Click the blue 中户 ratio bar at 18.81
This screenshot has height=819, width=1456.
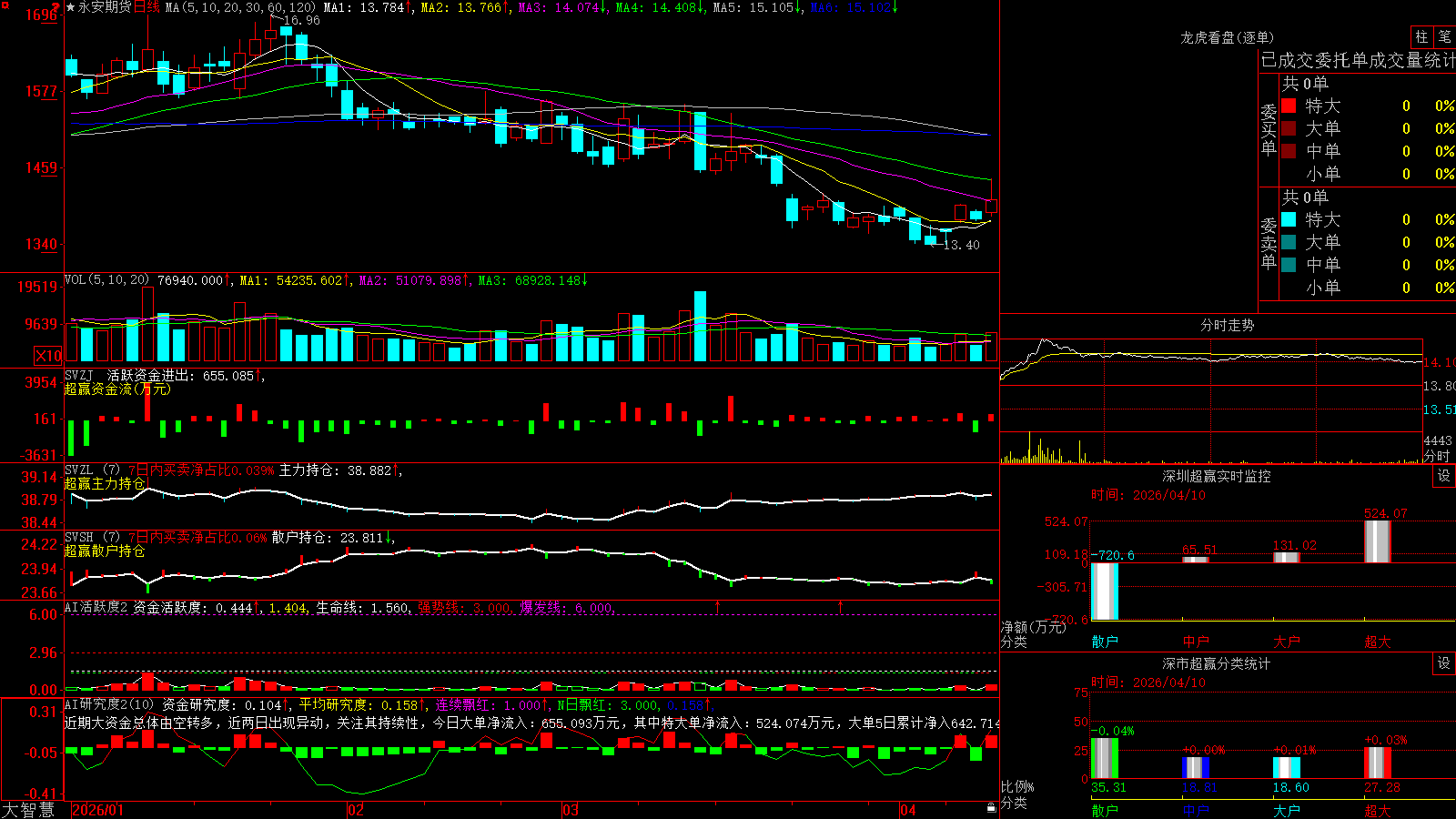click(x=1196, y=768)
